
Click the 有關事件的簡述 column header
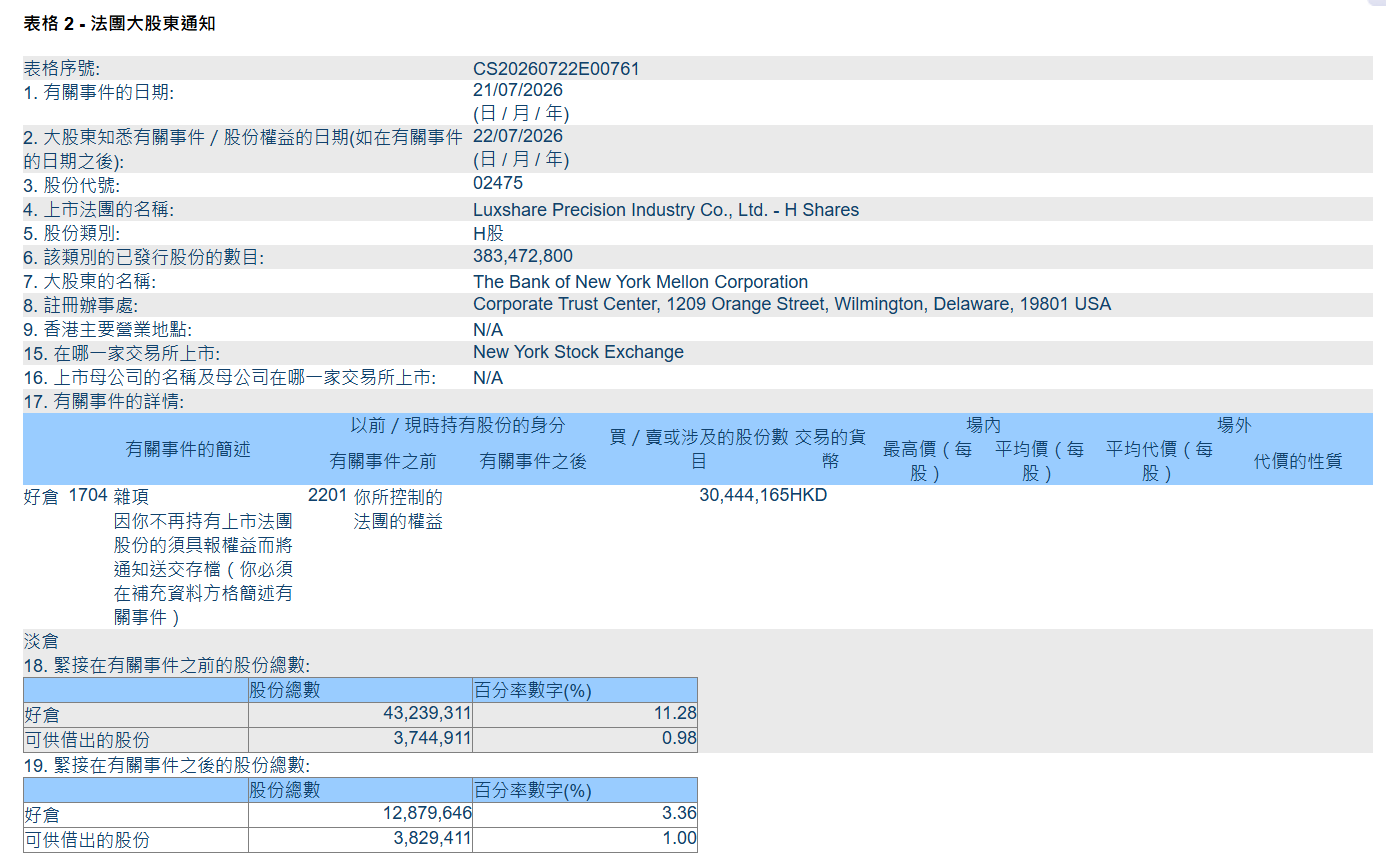(x=188, y=450)
